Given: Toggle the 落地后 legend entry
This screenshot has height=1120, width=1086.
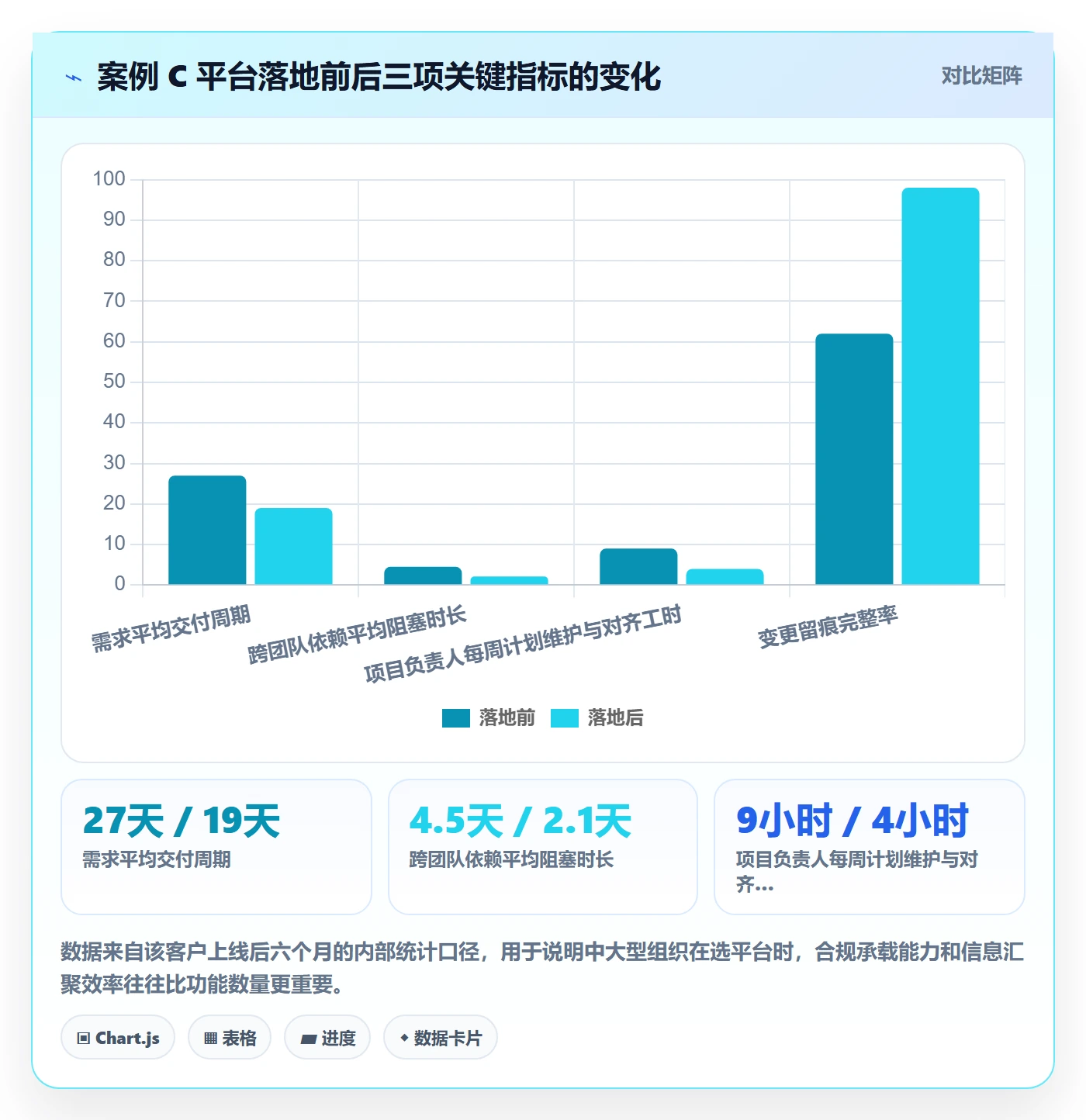Looking at the screenshot, I should tap(597, 717).
